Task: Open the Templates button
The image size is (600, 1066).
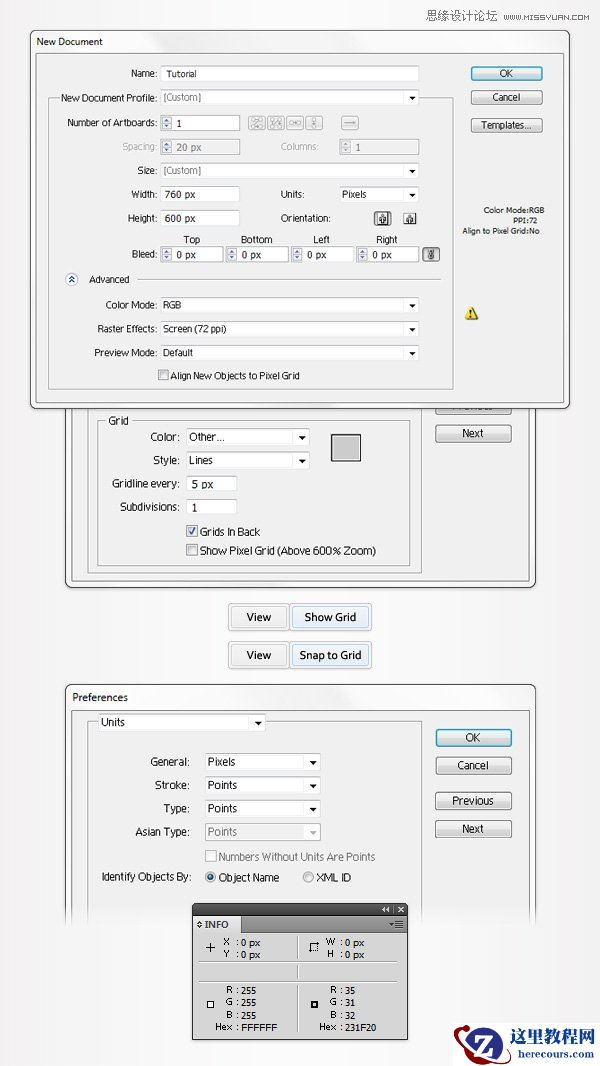Action: coord(506,125)
